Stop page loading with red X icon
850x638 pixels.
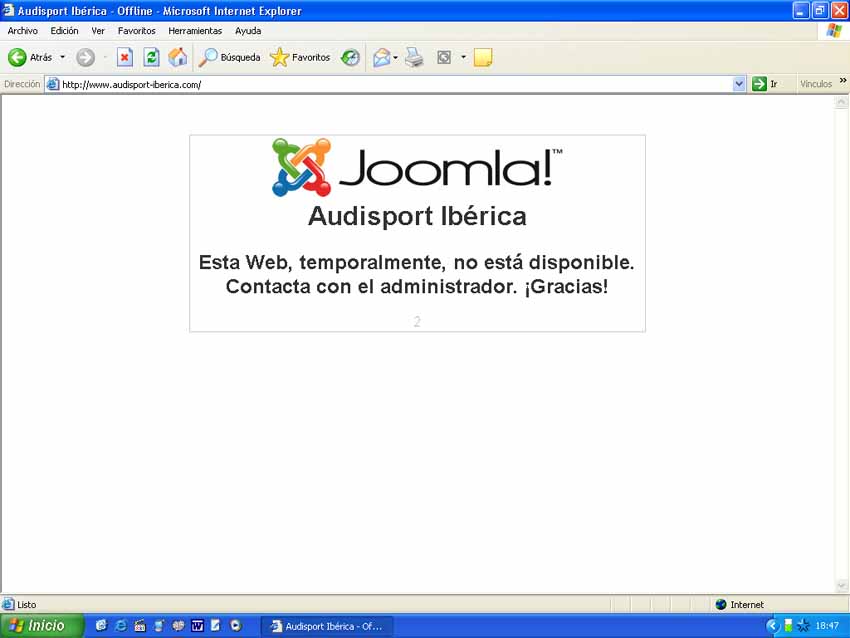(x=125, y=57)
